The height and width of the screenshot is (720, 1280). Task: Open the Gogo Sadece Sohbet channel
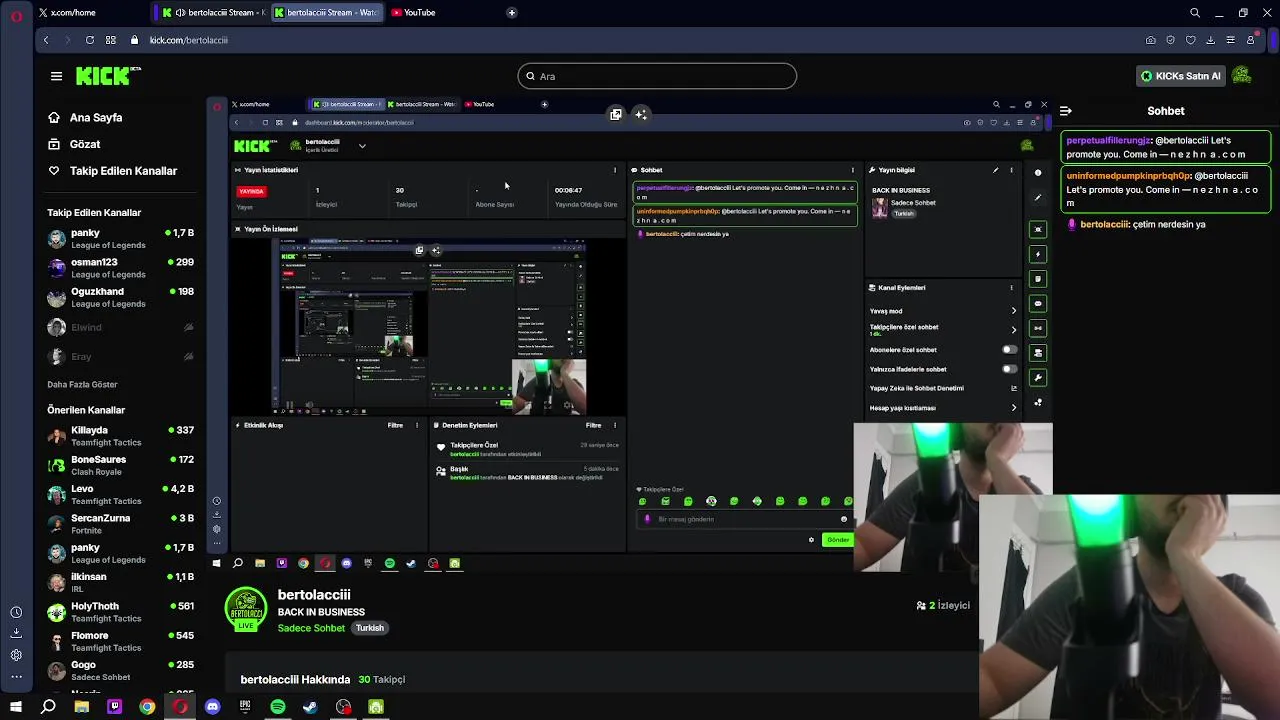click(120, 670)
